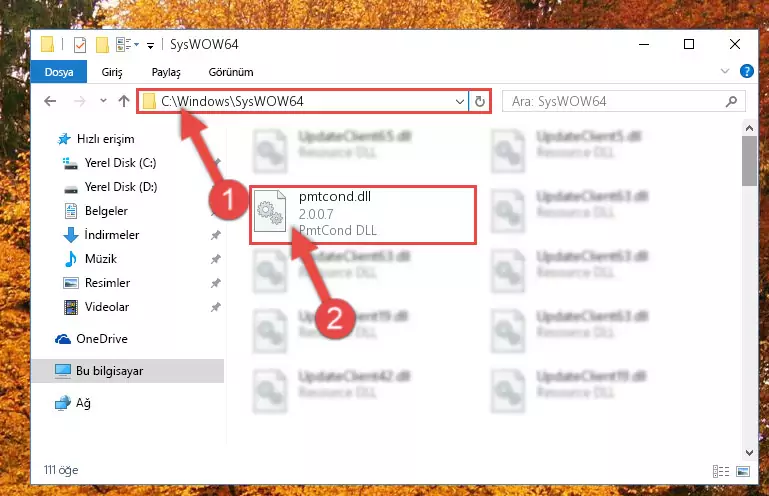Click pin icon next to İndirmeler
The height and width of the screenshot is (496, 769).
216,235
